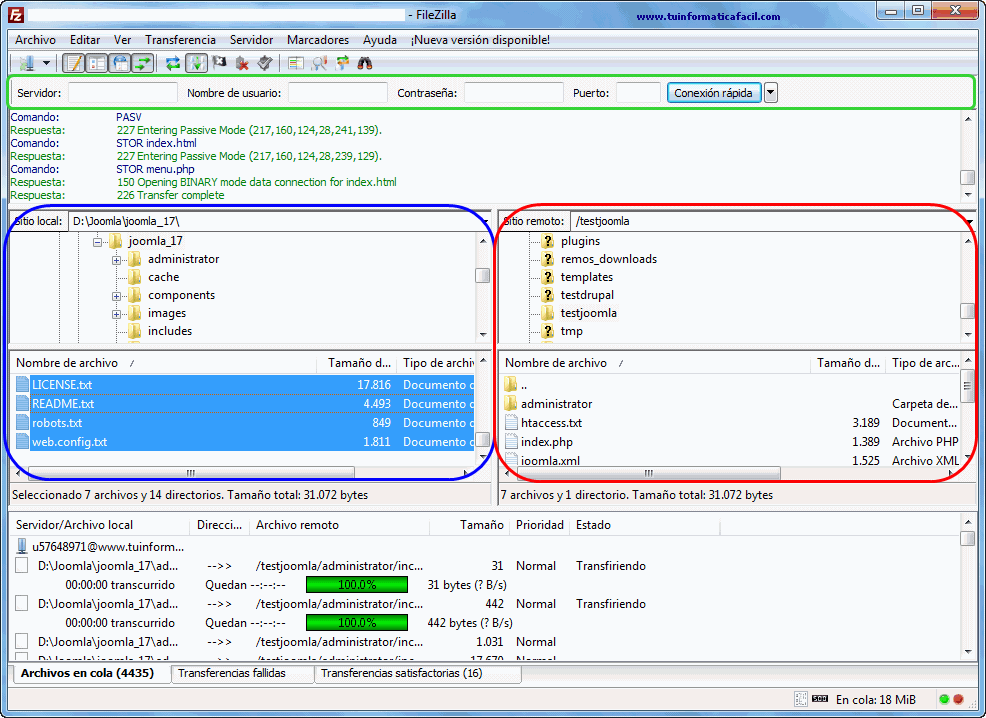Toggle the remote directory tree display
986x718 pixels.
pyautogui.click(x=119, y=63)
